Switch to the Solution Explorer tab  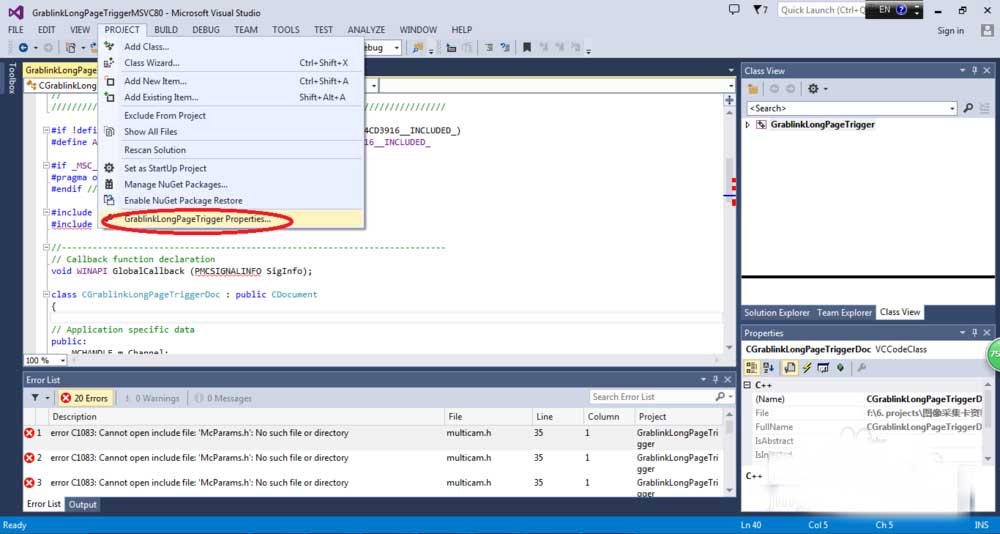[x=776, y=313]
